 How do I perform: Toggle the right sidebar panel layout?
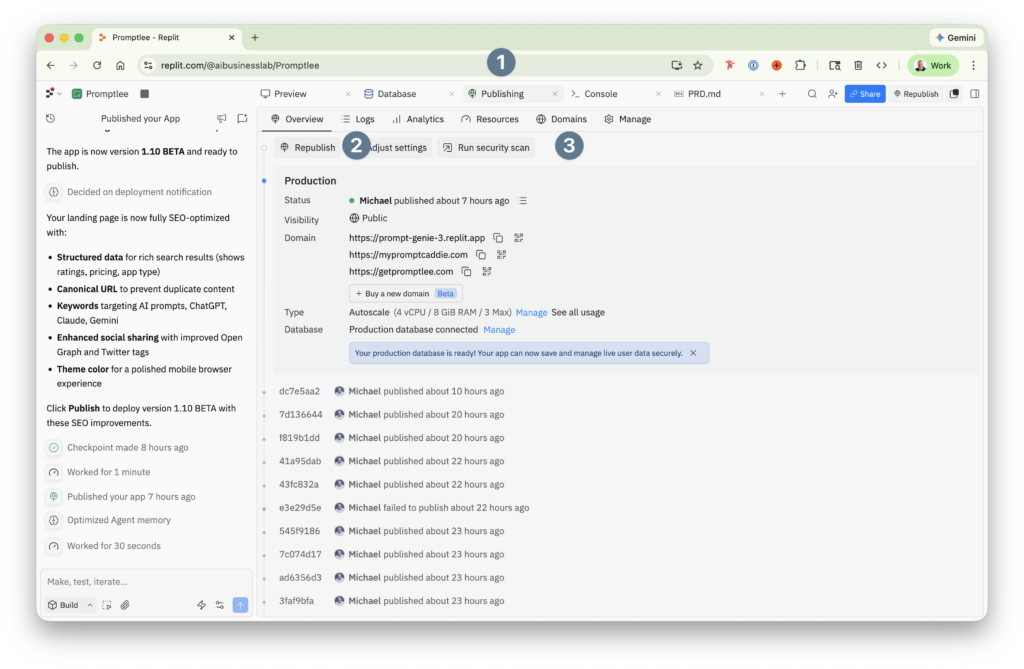click(x=974, y=94)
